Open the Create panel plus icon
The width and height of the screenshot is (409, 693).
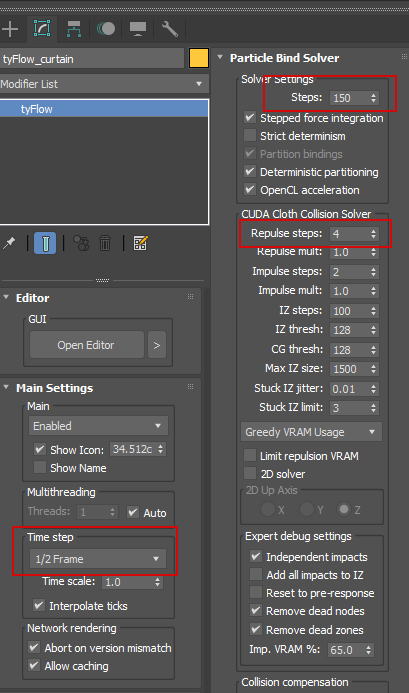(x=10, y=29)
